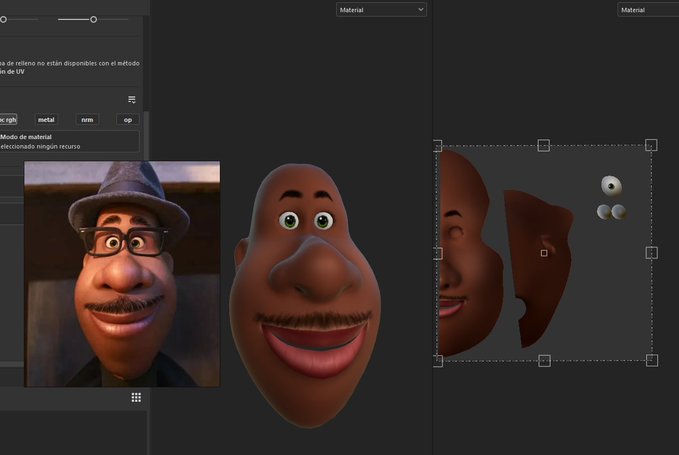
Task: Click the Modo de material resource box
Action: [x=69, y=142]
